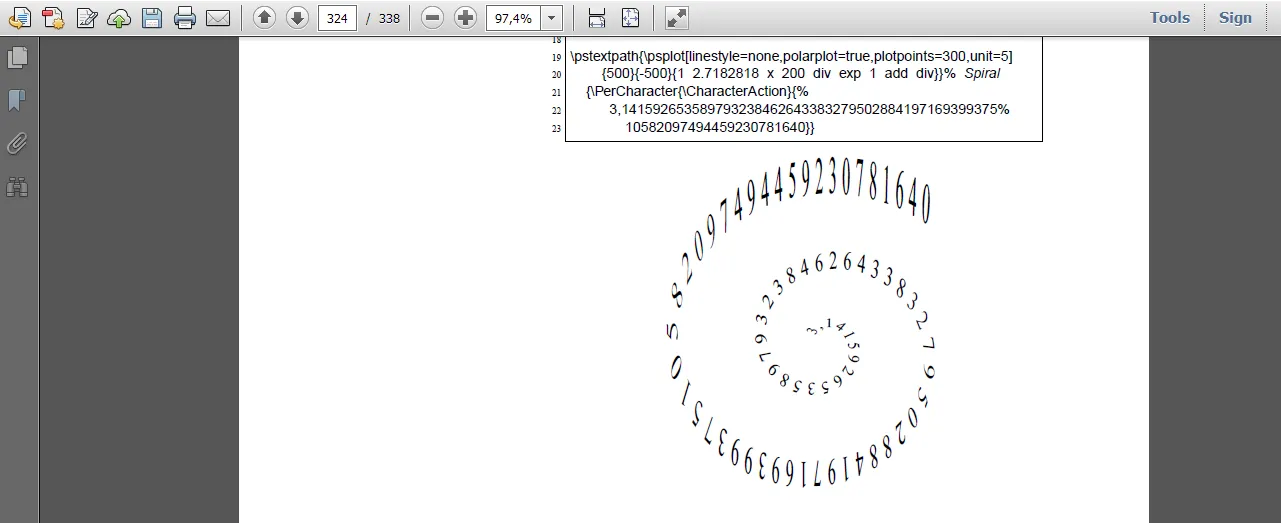
Task: Switch to Read Mode with the diagonal arrows icon
Action: coord(677,17)
